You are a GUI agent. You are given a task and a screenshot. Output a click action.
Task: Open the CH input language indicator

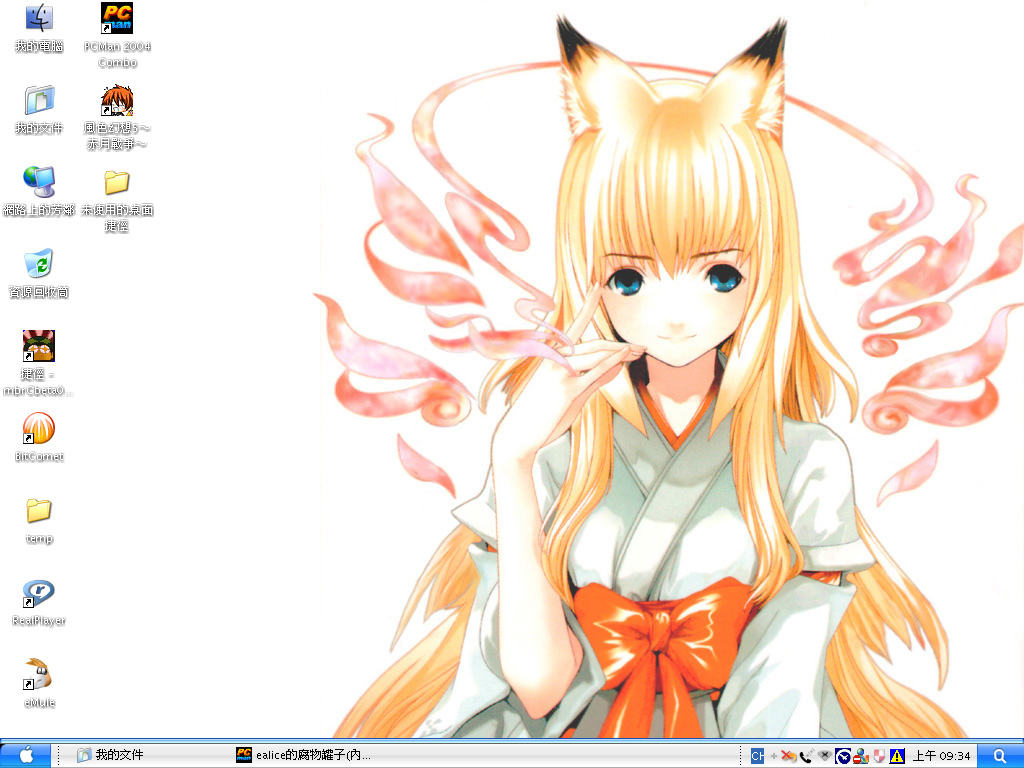(757, 756)
